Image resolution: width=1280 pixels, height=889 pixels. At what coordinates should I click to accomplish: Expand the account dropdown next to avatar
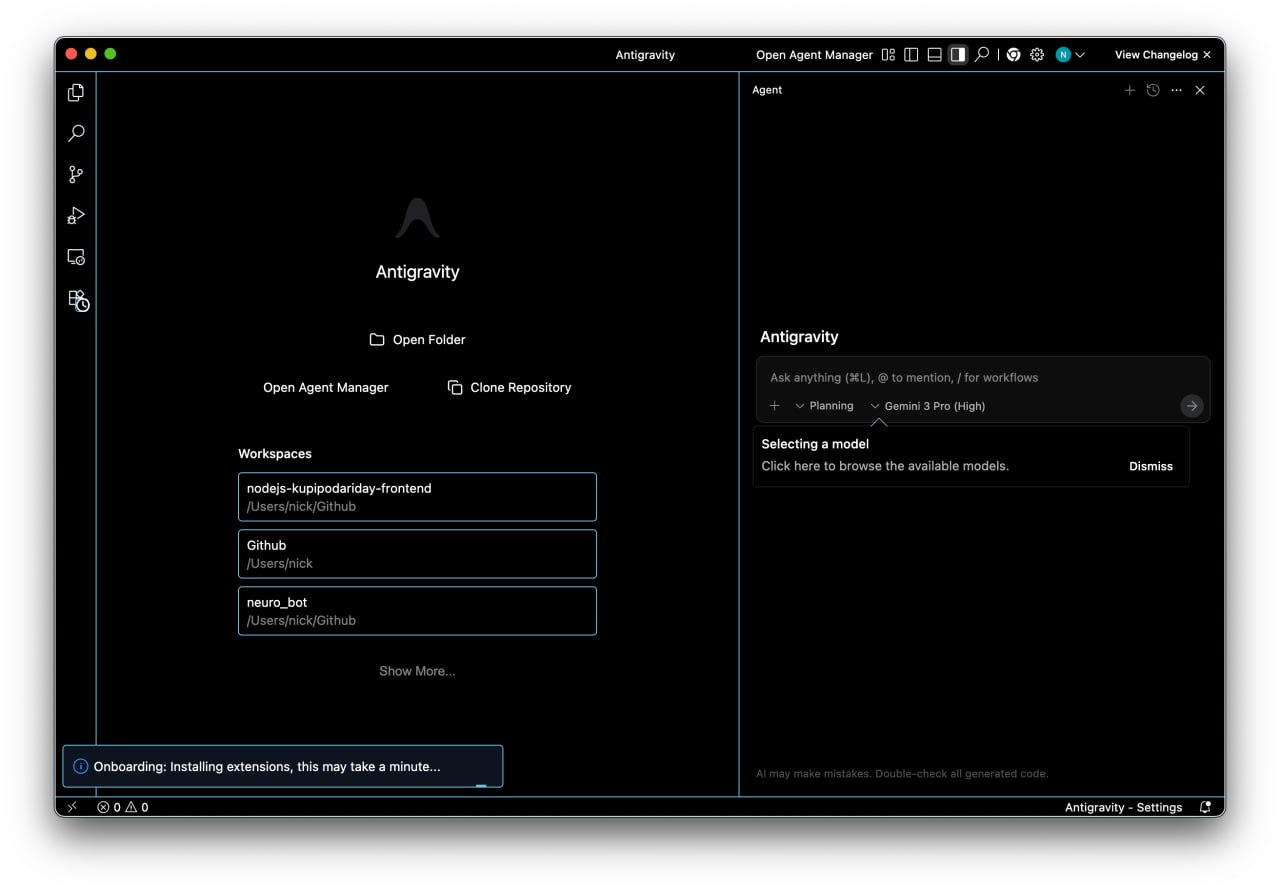(1080, 55)
